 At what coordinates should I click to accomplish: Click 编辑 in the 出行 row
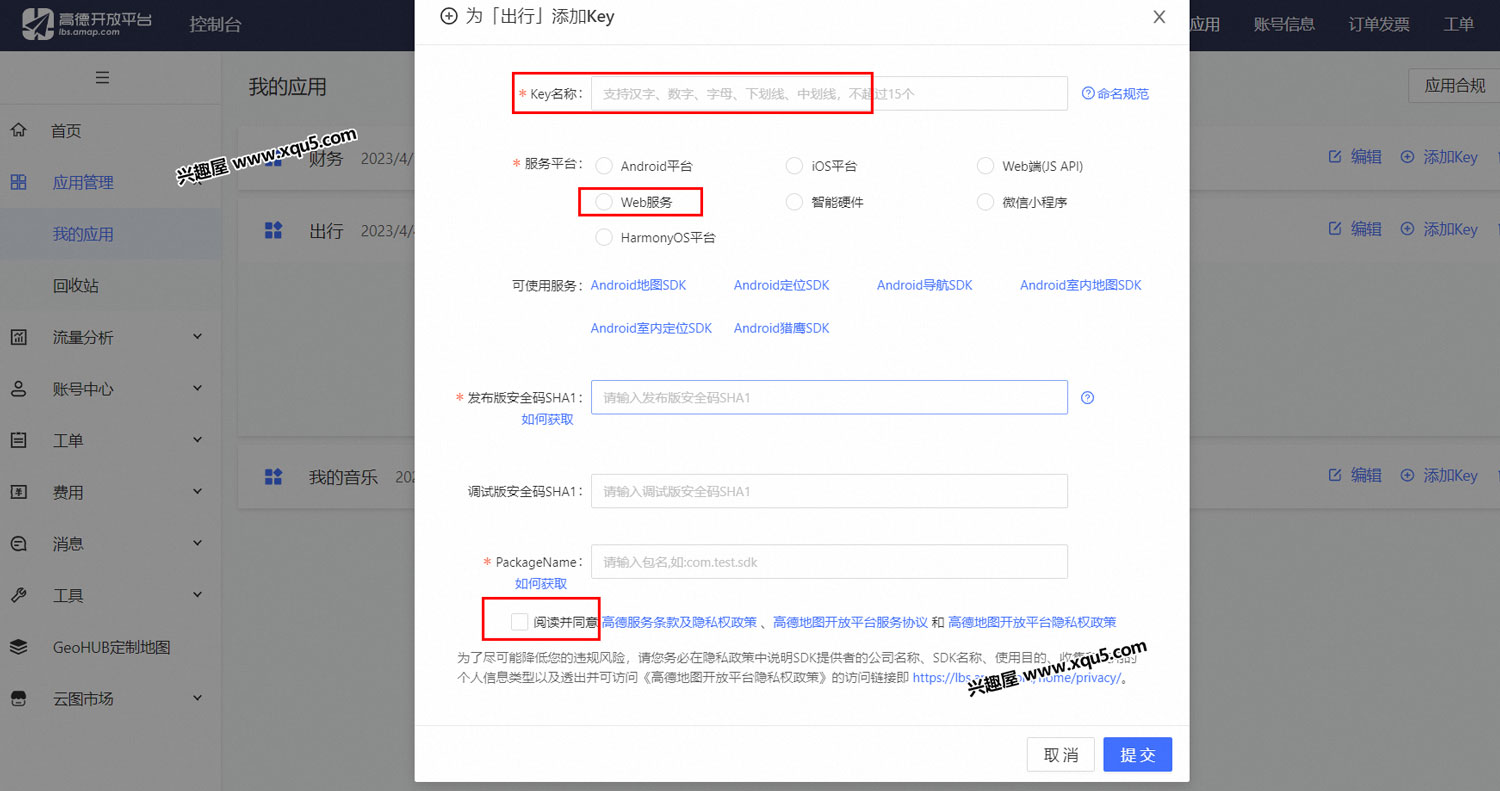point(1355,229)
